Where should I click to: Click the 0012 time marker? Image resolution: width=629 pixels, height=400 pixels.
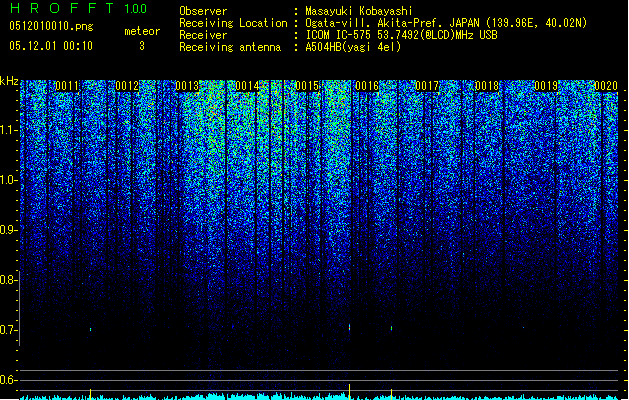point(127,86)
